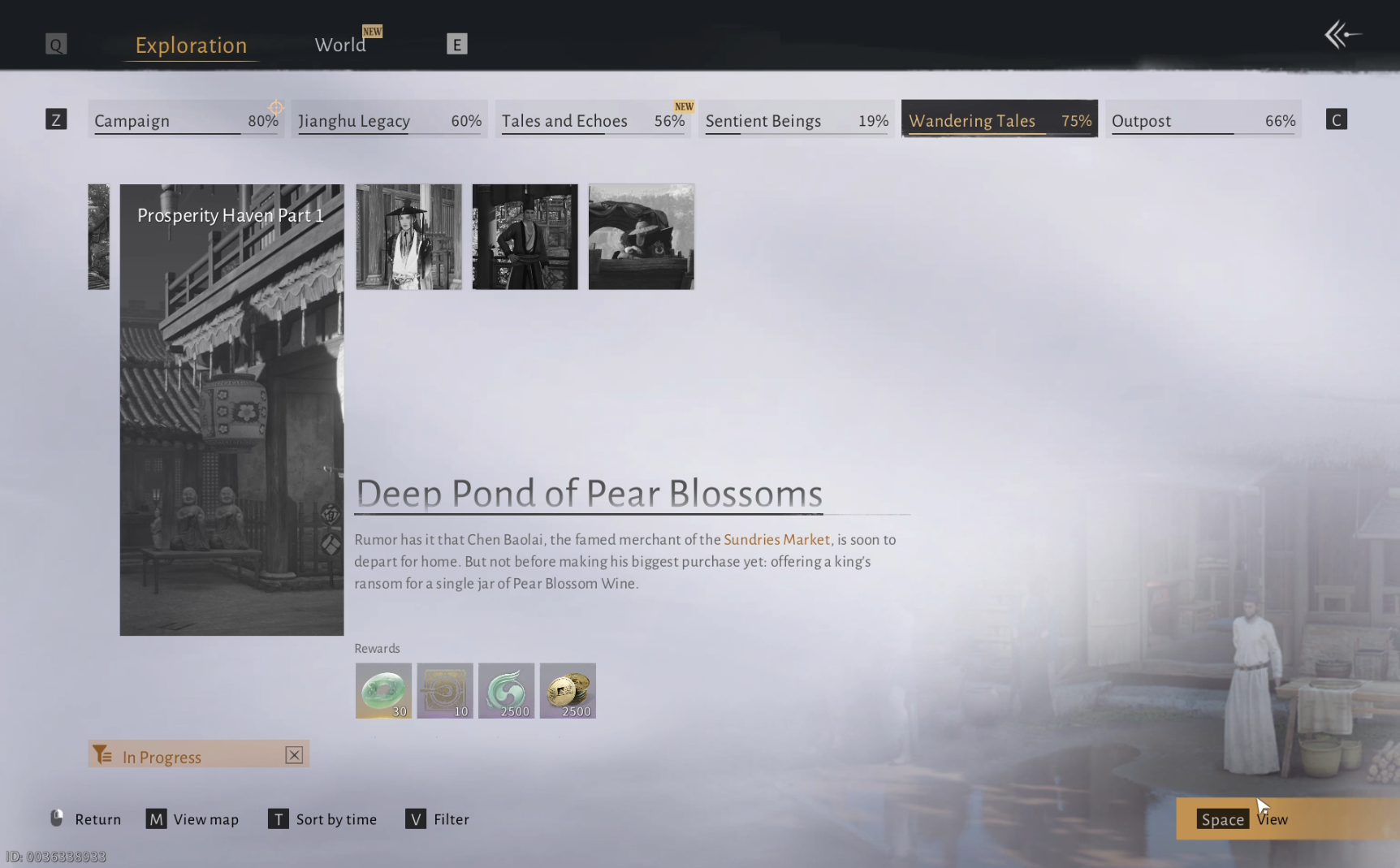The height and width of the screenshot is (868, 1400).
Task: Click the Z key category navigation icon
Action: point(56,120)
